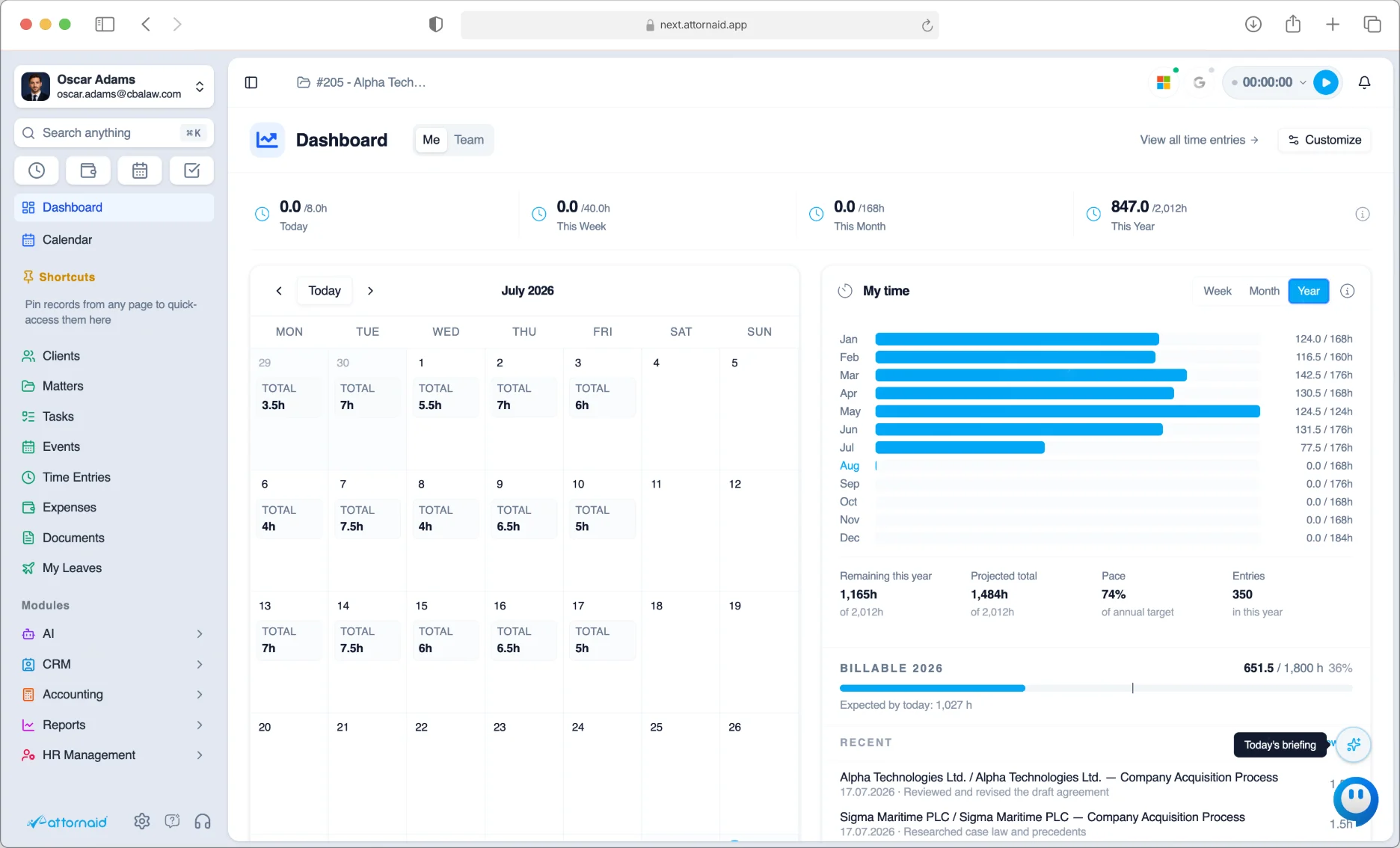The image size is (1400, 848).
Task: Click the Safari privacy shield icon
Action: (436, 25)
